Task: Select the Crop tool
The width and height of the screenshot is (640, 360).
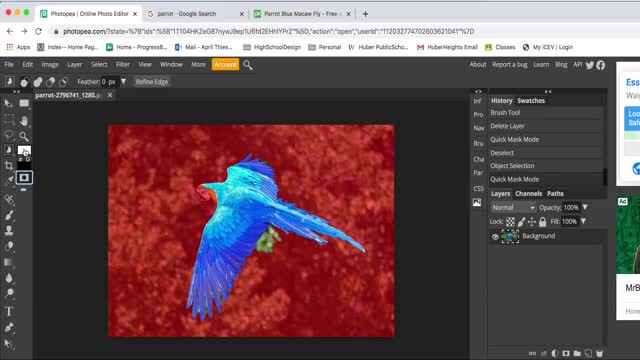Action: pos(9,165)
